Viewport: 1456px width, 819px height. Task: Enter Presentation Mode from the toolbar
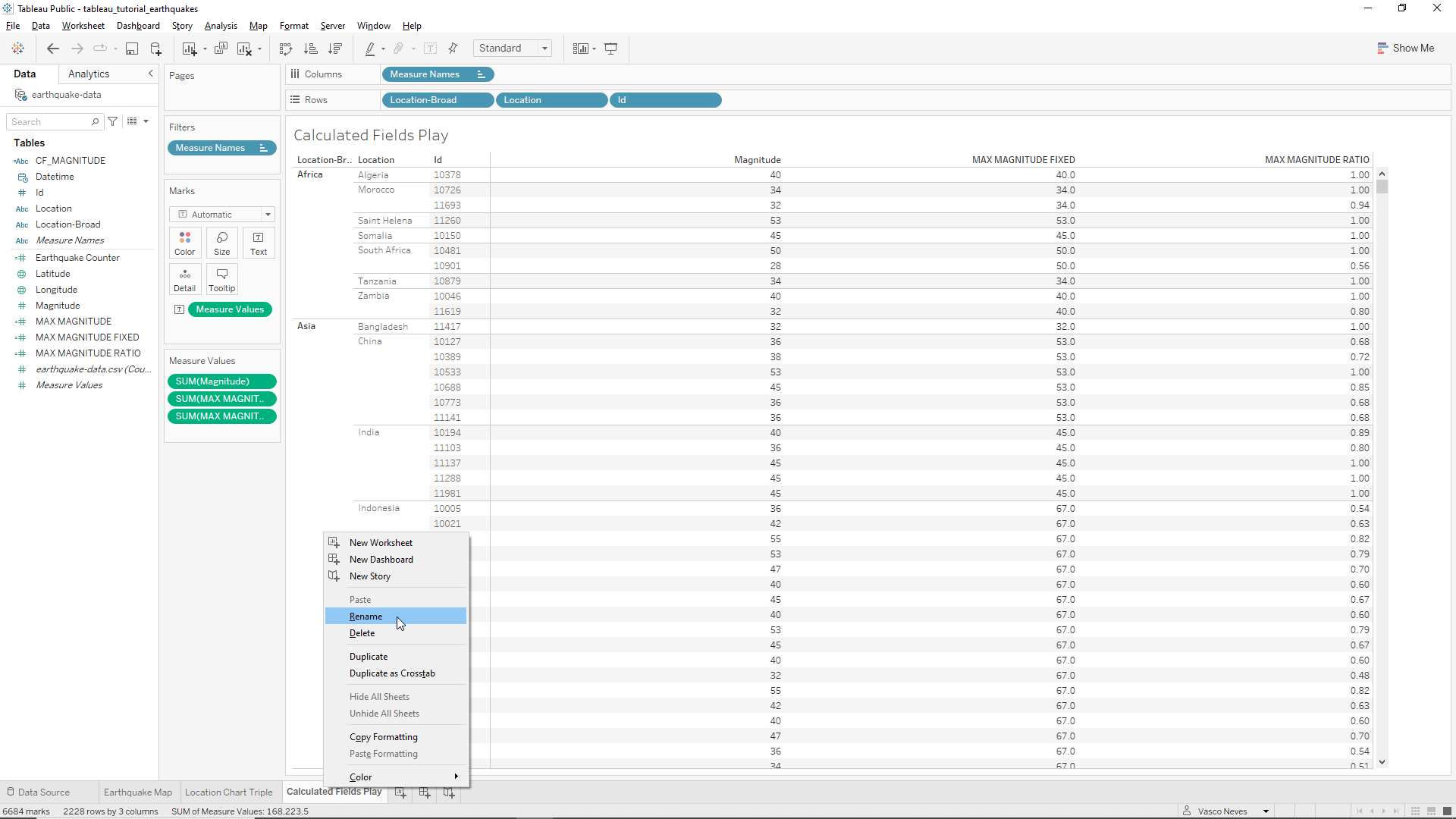(611, 49)
